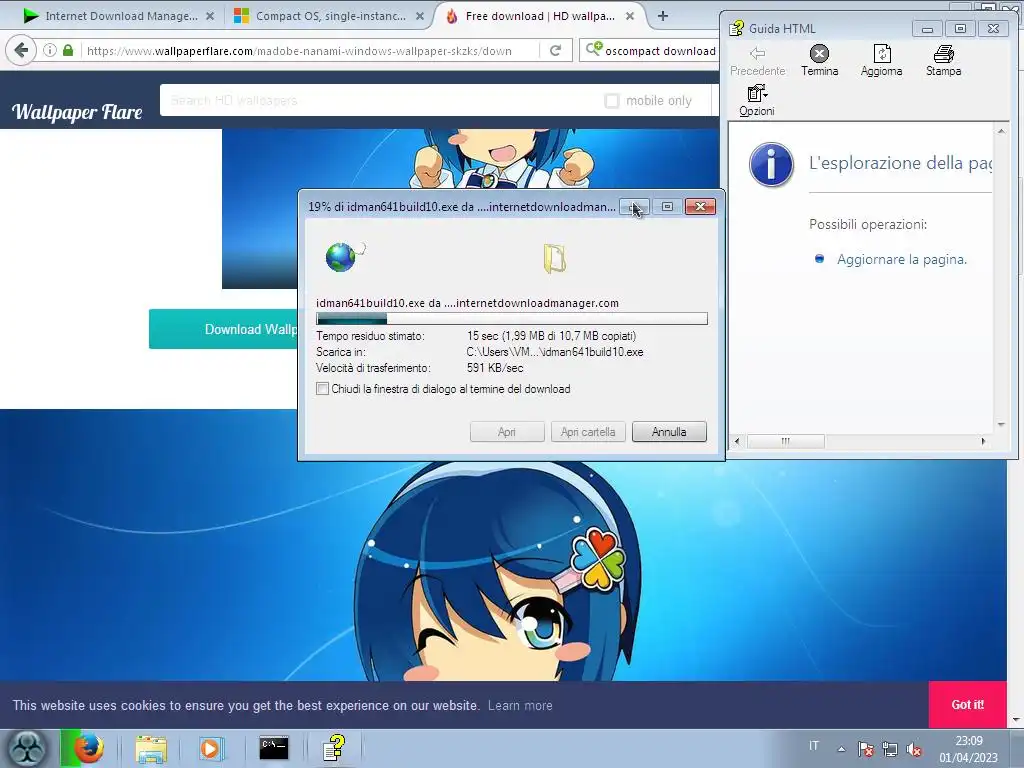Open Learn more cookie link

click(x=520, y=705)
